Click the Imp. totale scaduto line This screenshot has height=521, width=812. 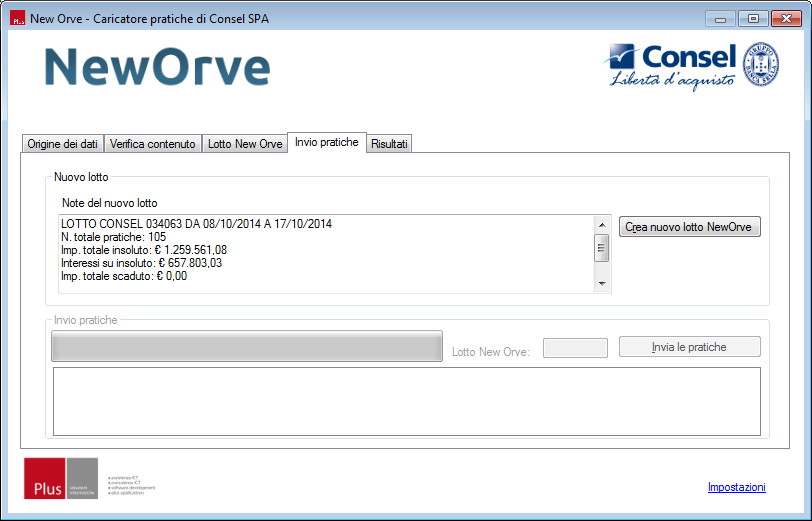[124, 276]
